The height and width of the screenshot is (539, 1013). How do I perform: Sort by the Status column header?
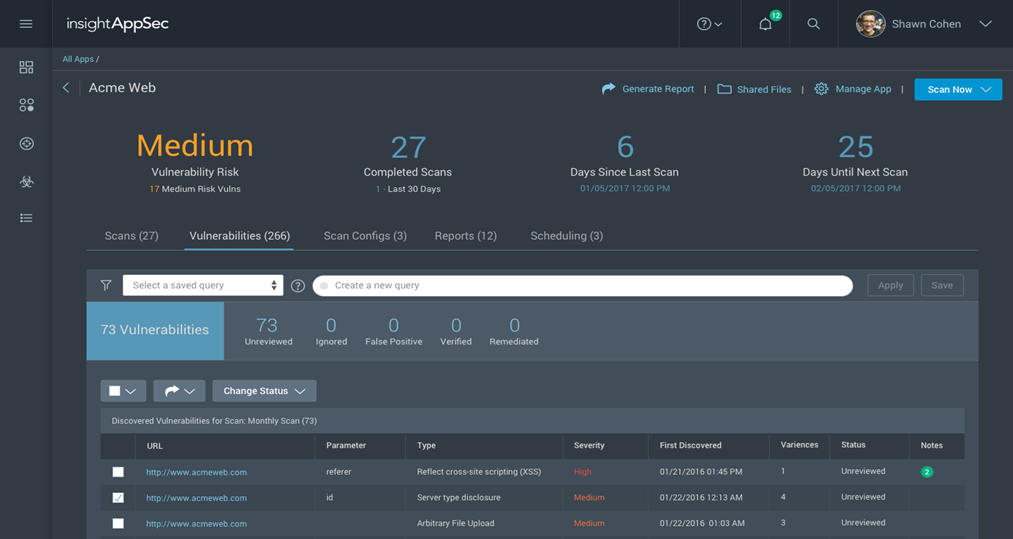853,445
